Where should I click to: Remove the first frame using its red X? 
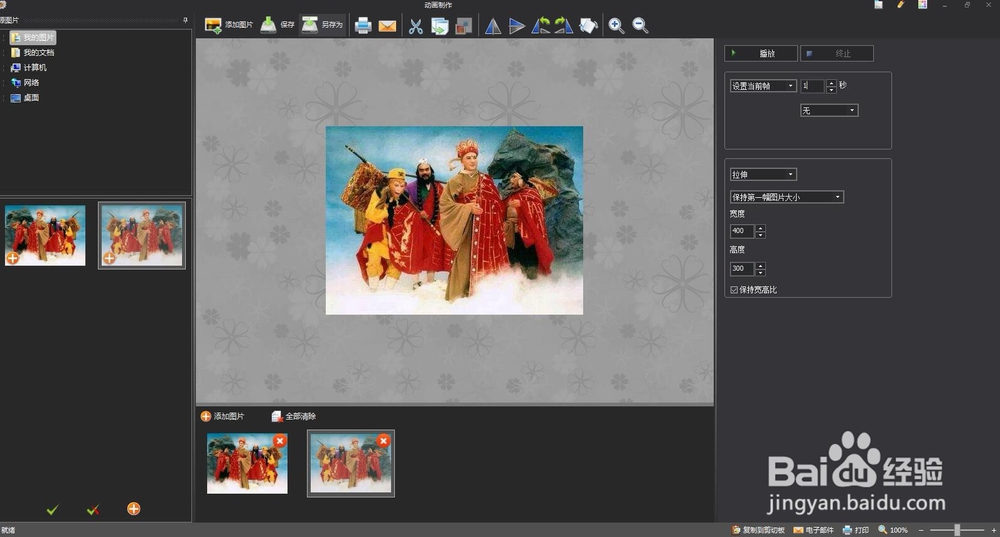(x=279, y=441)
